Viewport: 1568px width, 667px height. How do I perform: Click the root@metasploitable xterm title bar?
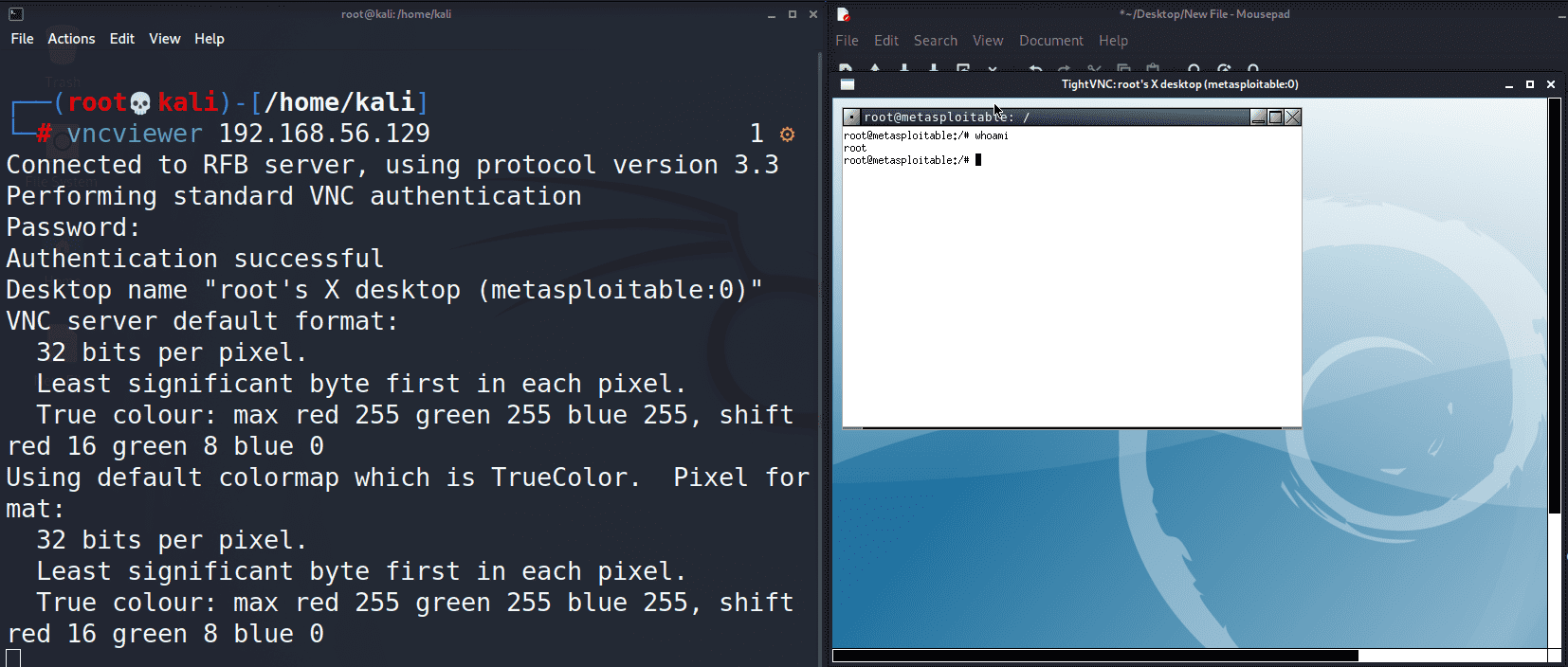coord(1054,117)
